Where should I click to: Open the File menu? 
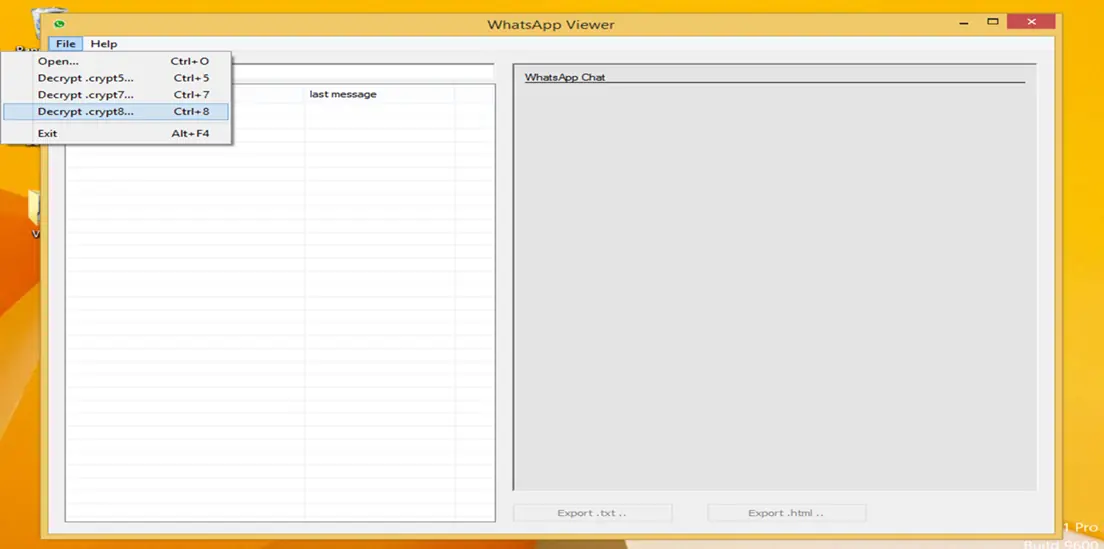point(65,44)
